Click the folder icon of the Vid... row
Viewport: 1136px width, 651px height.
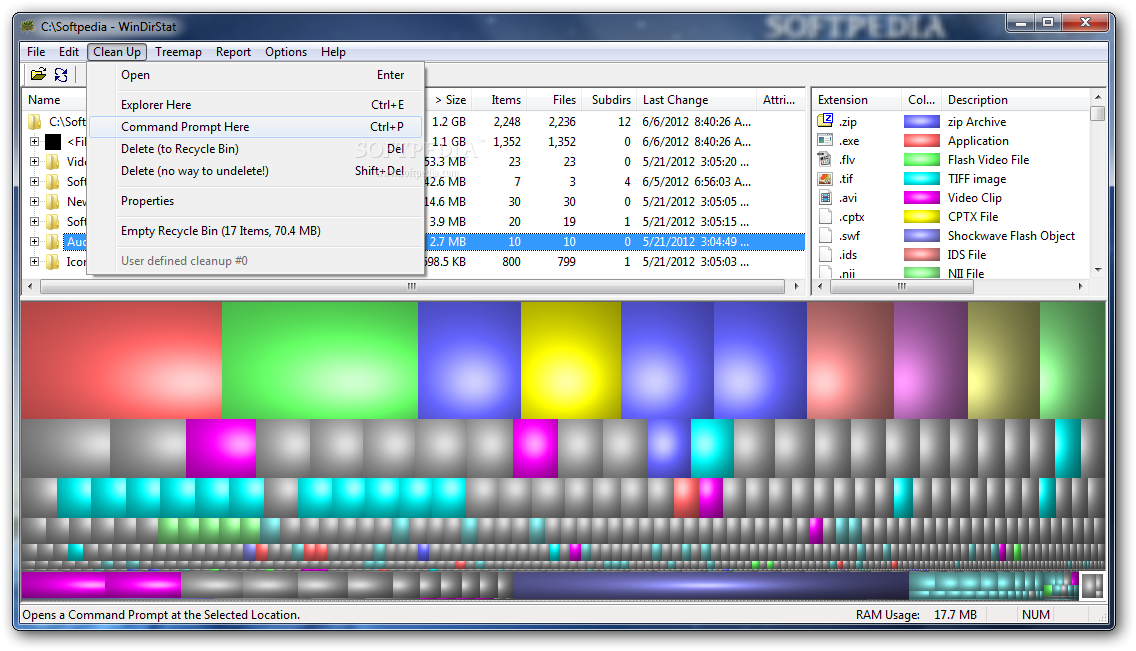click(x=53, y=161)
